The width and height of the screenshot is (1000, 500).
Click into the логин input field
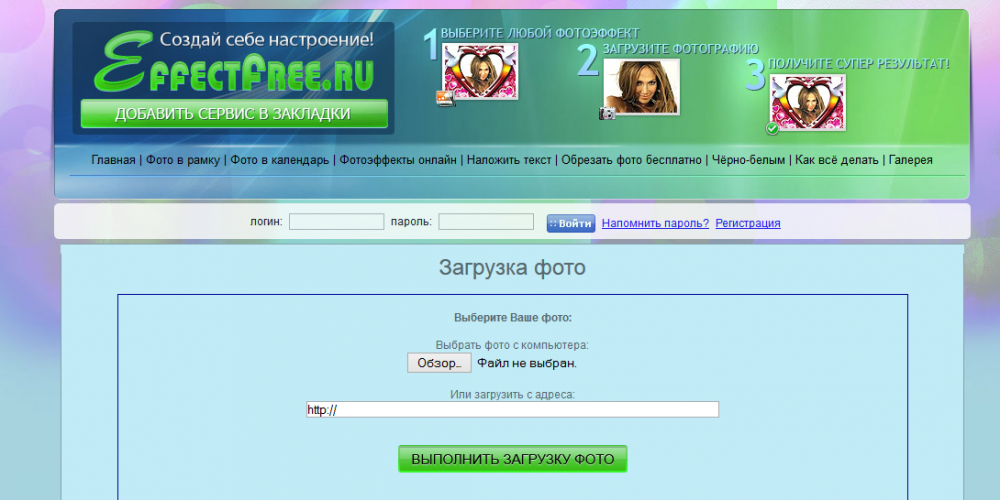336,222
